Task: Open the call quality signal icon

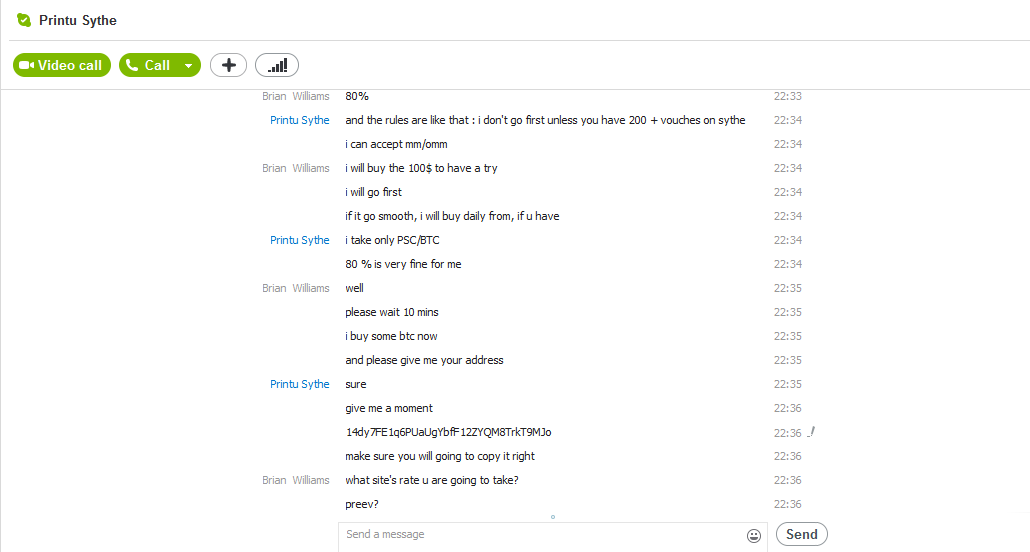Action: tap(277, 65)
